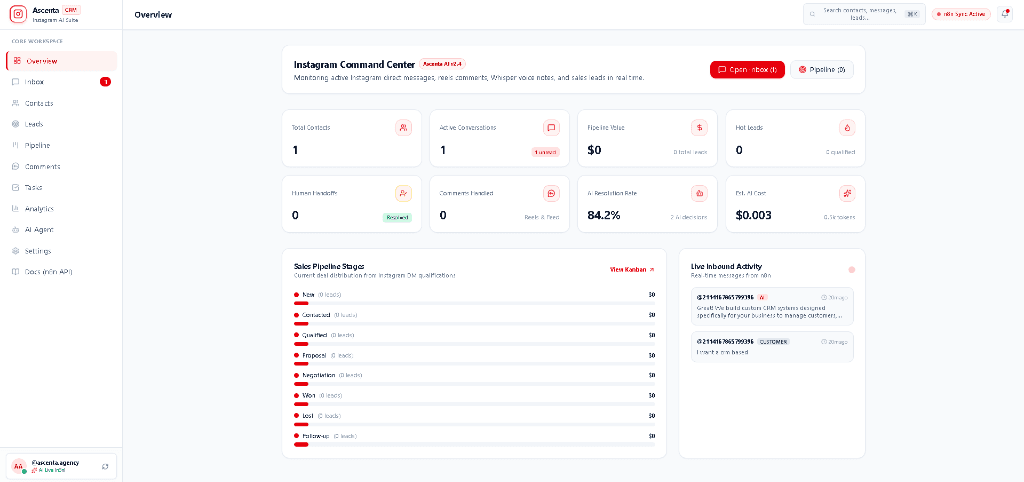Click the Human Handoffs user-check icon
The width and height of the screenshot is (1024, 482).
point(404,193)
